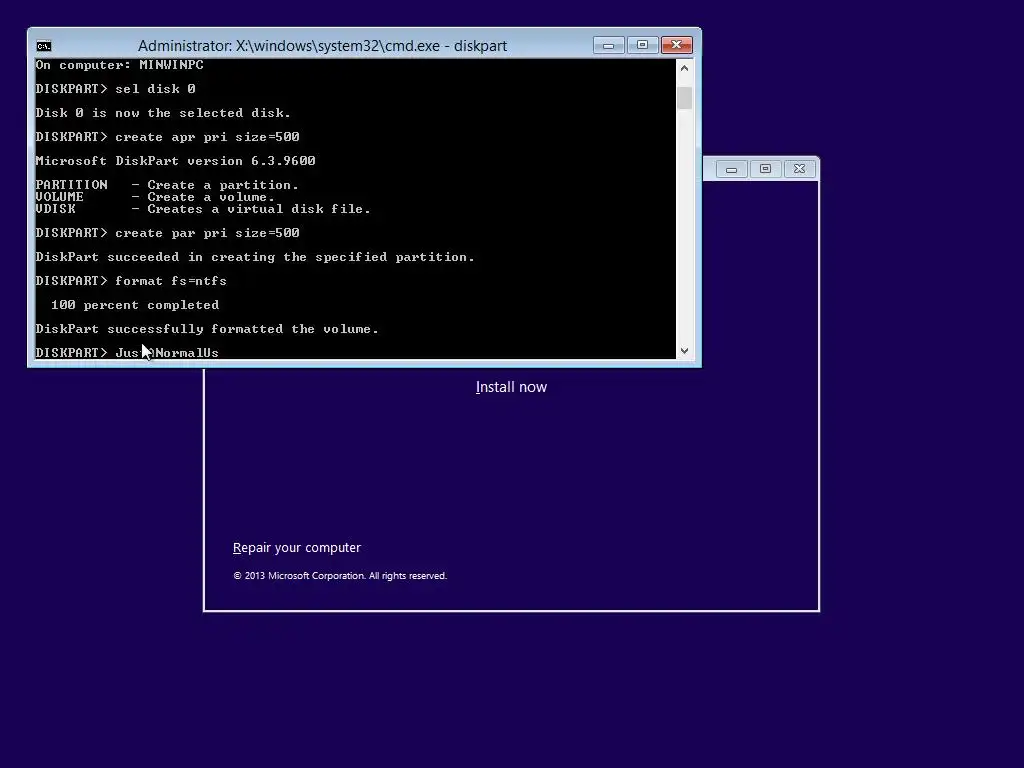1024x768 pixels.
Task: Click the 2013 Microsoft Corporation copyright text
Action: pyautogui.click(x=340, y=576)
